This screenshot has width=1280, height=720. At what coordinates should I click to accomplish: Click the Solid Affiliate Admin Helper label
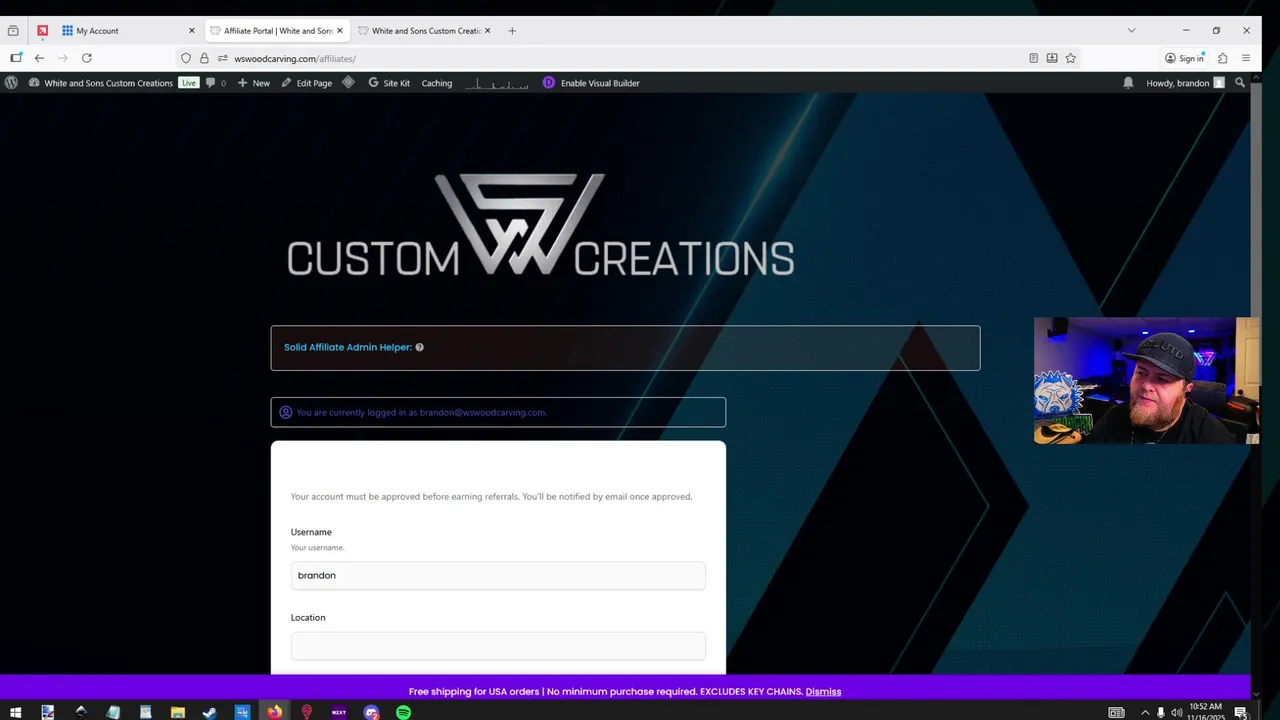pyautogui.click(x=347, y=347)
